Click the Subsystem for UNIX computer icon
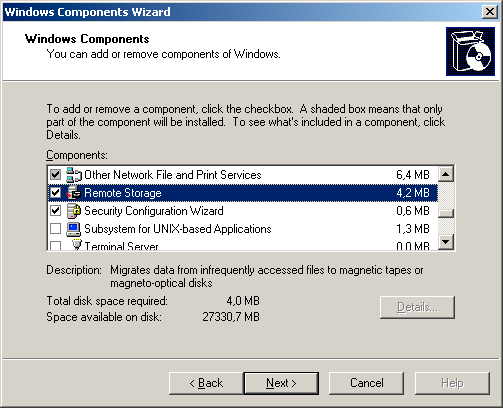Viewport: 503px width, 408px height. 74,229
